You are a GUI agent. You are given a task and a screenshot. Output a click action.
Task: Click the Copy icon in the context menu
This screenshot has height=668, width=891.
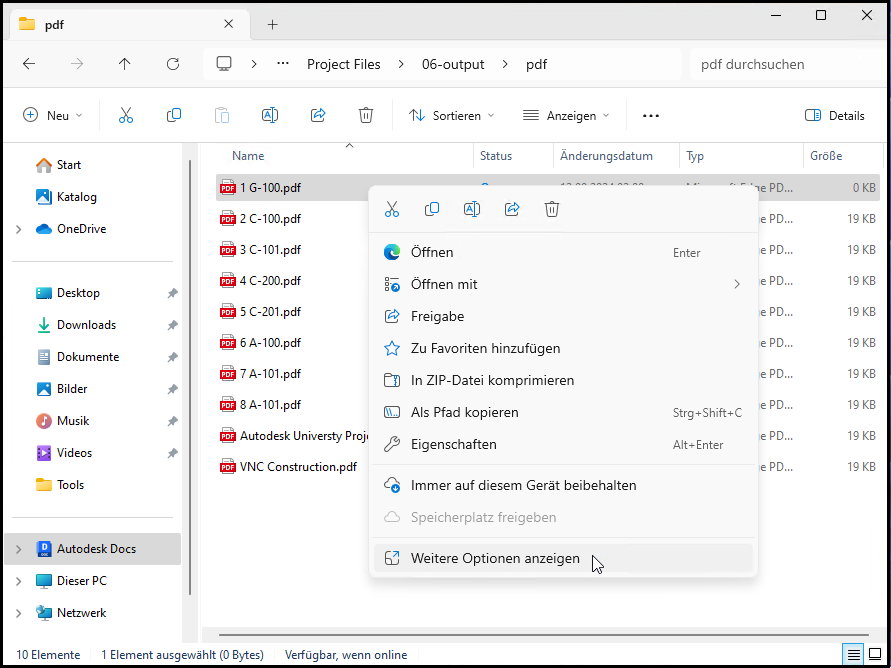432,209
